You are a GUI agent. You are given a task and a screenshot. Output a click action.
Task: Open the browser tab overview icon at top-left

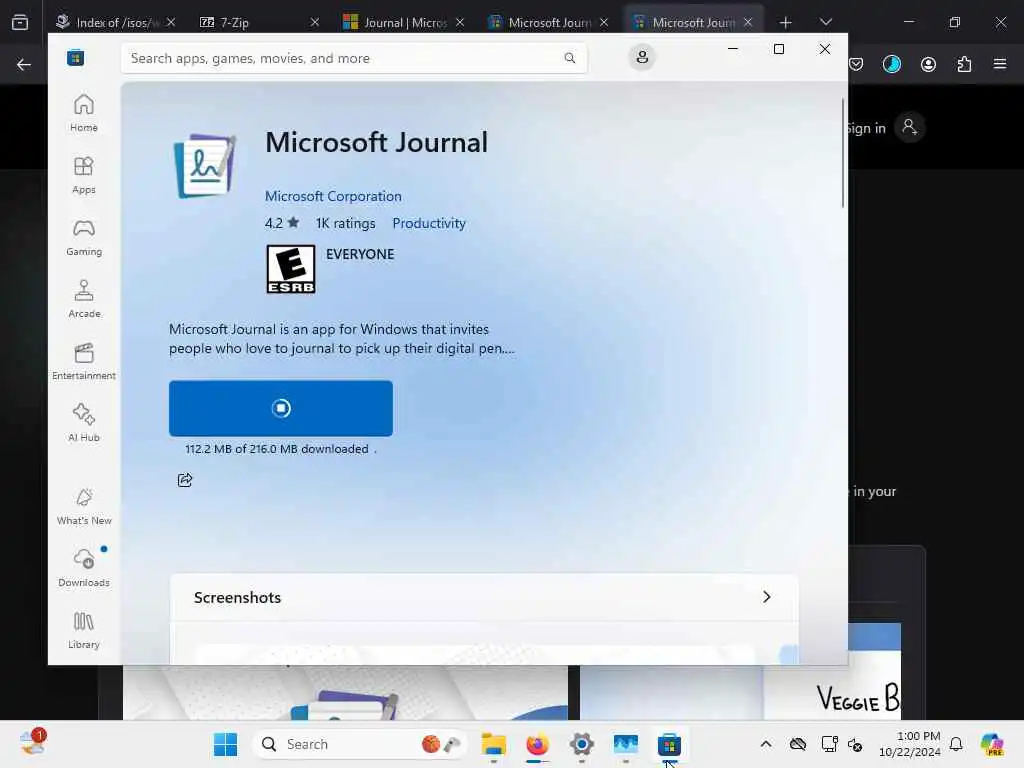pyautogui.click(x=20, y=22)
